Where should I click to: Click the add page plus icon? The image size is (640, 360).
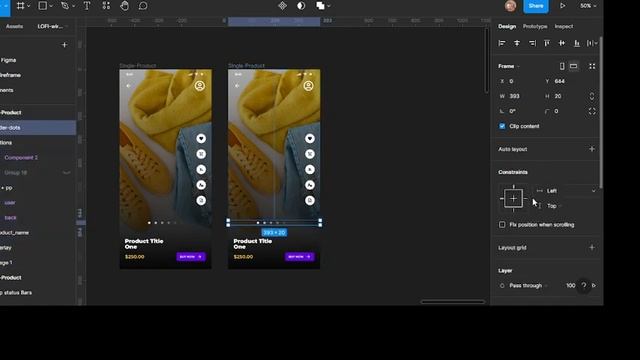pos(64,44)
